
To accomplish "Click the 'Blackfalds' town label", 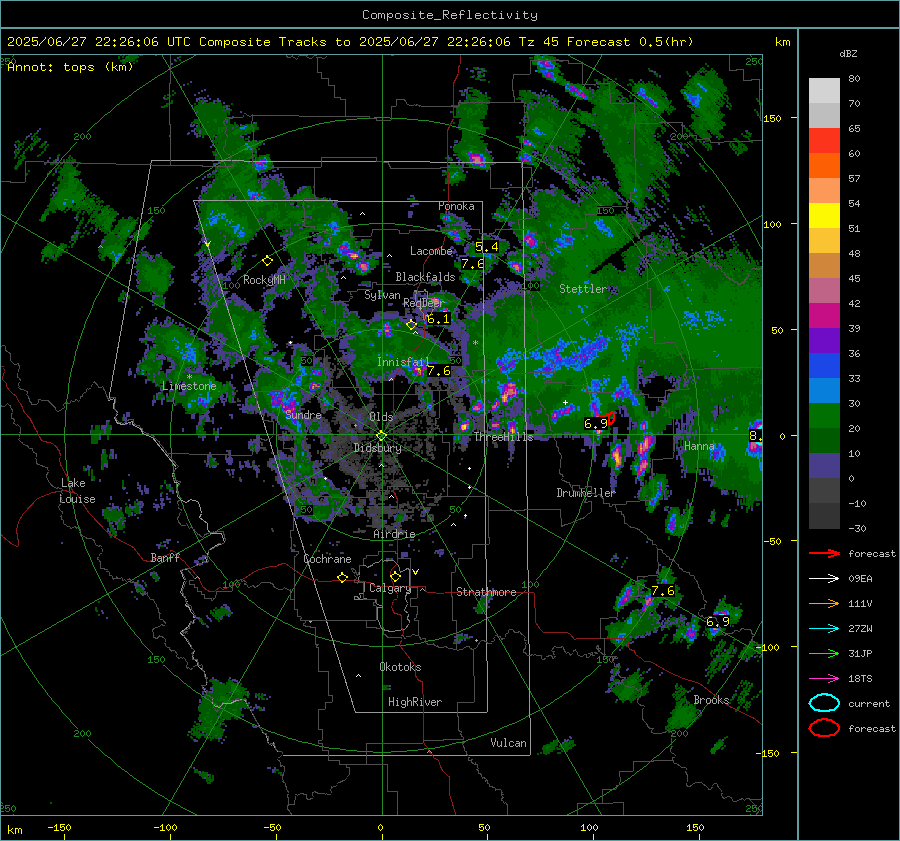I will point(425,277).
